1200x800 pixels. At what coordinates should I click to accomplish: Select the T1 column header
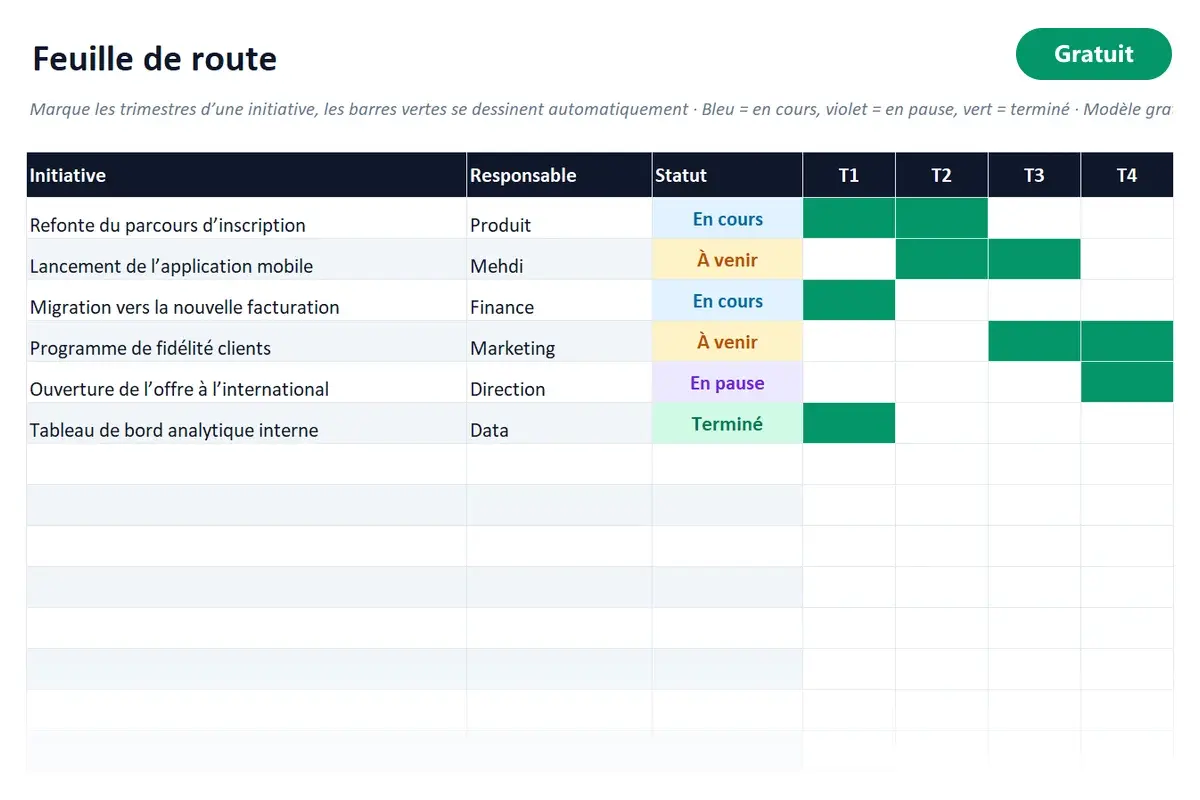849,175
